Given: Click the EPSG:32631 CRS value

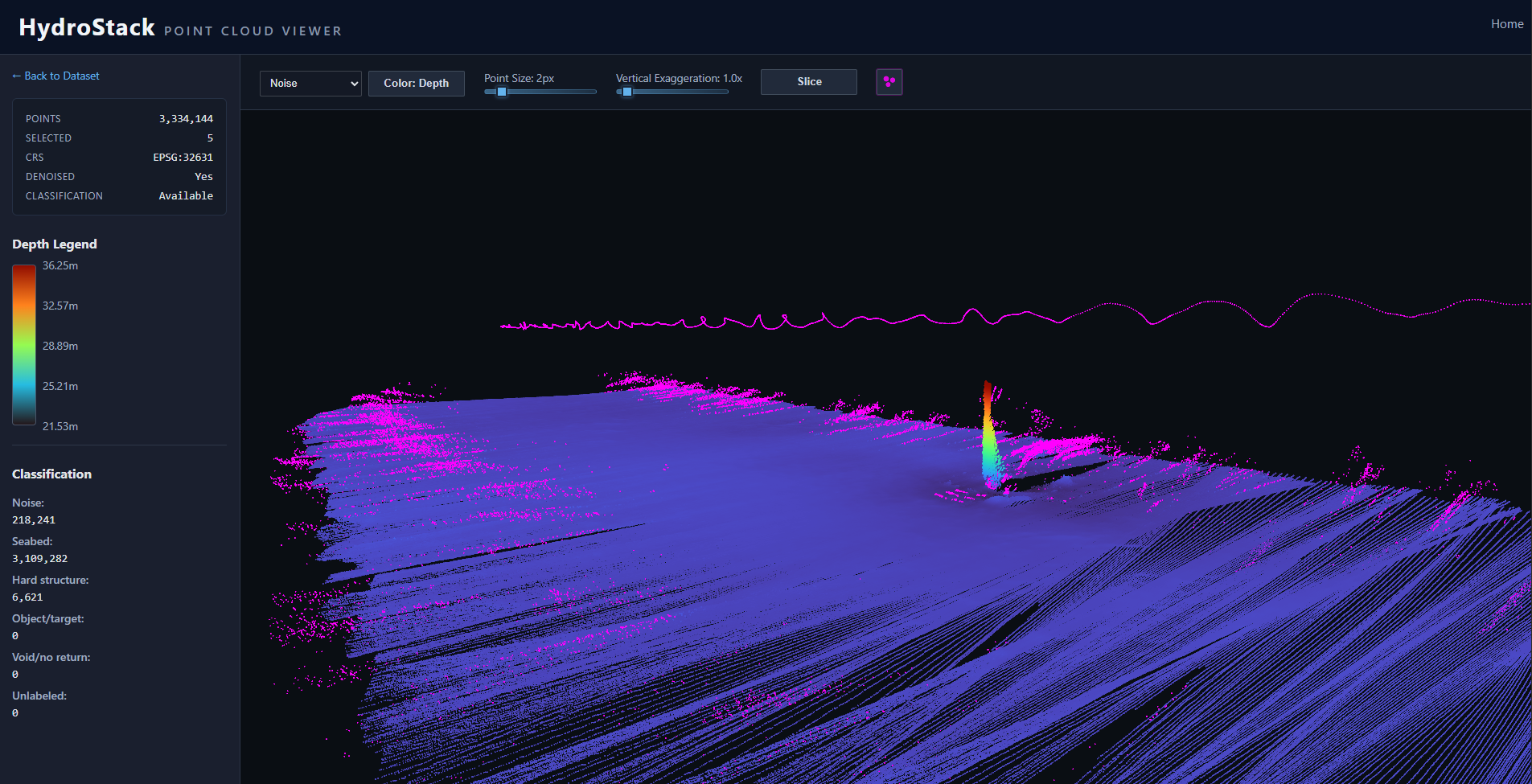Looking at the screenshot, I should point(183,157).
